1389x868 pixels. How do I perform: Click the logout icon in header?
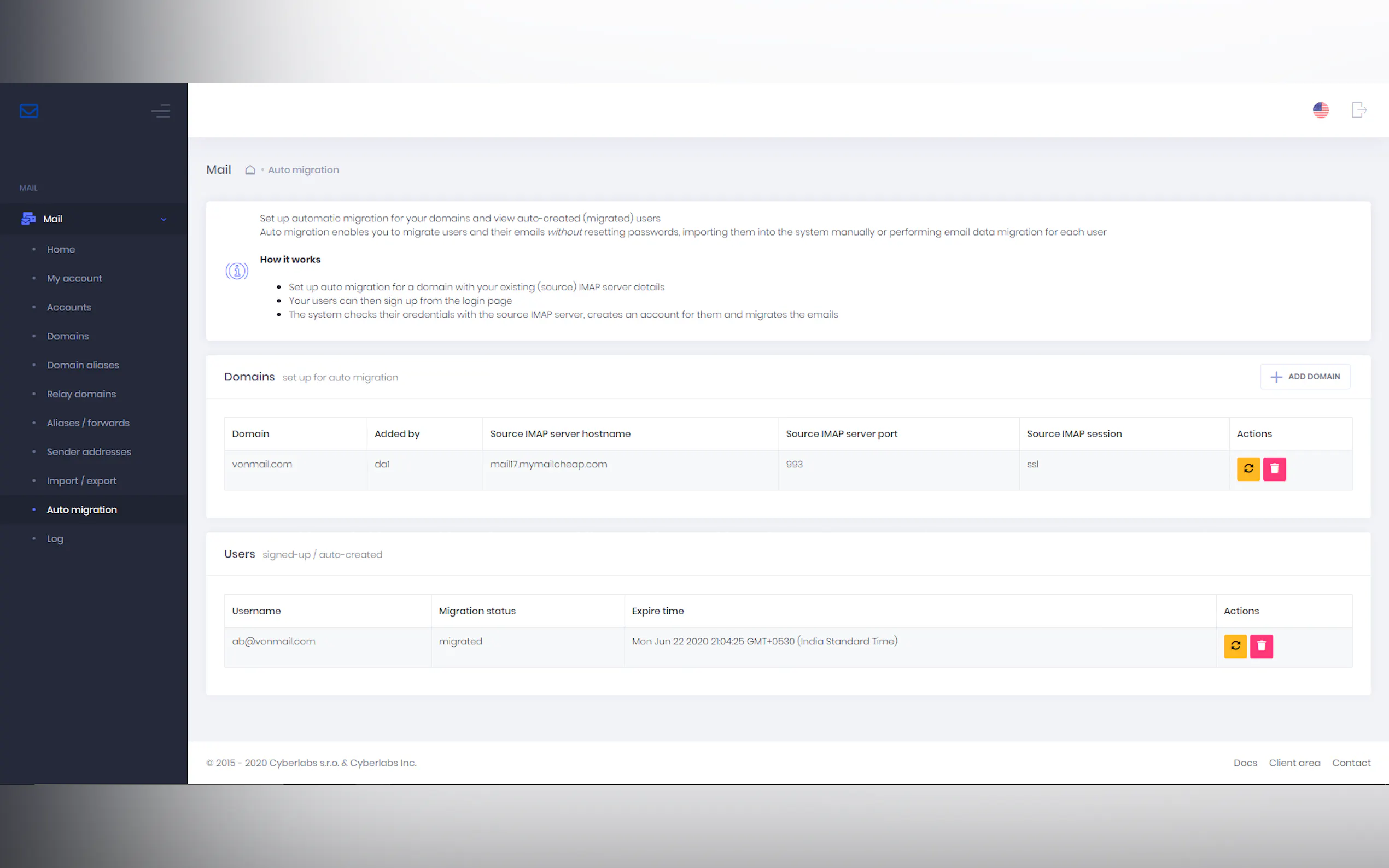pyautogui.click(x=1358, y=110)
